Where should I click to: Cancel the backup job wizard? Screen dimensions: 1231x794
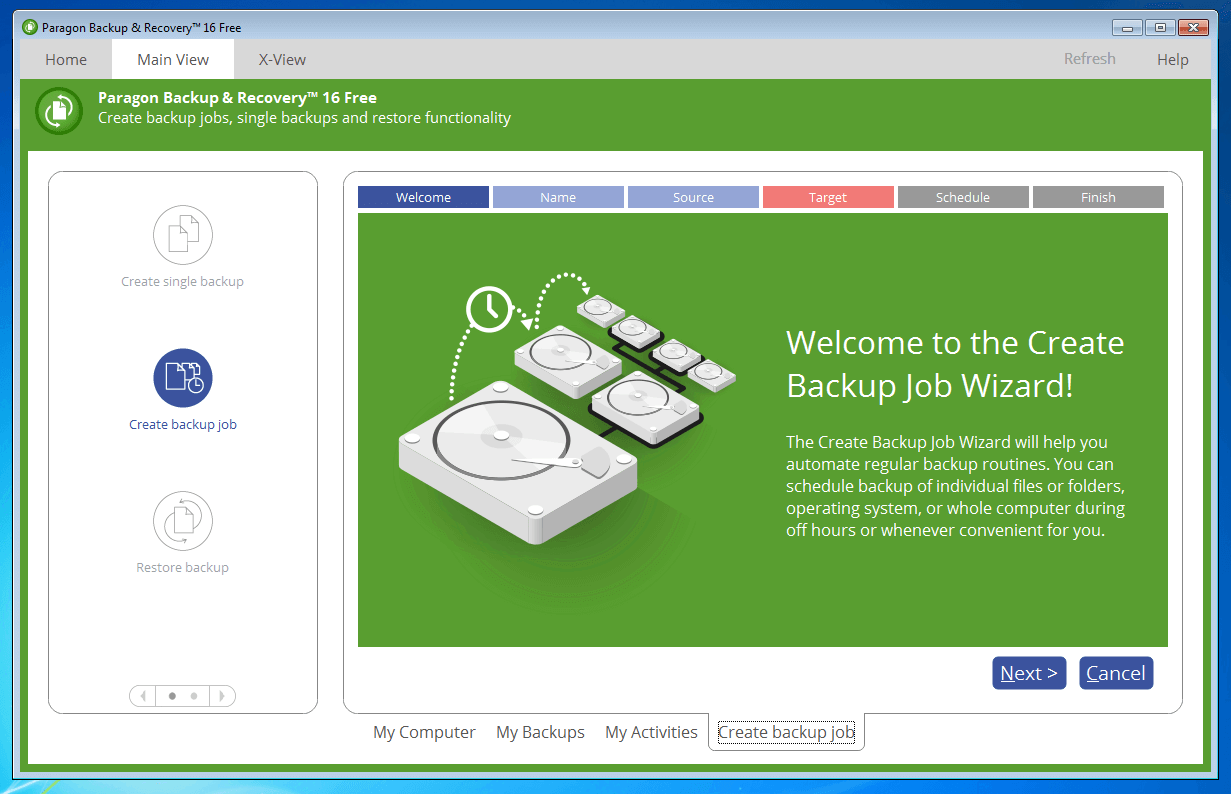point(1116,673)
